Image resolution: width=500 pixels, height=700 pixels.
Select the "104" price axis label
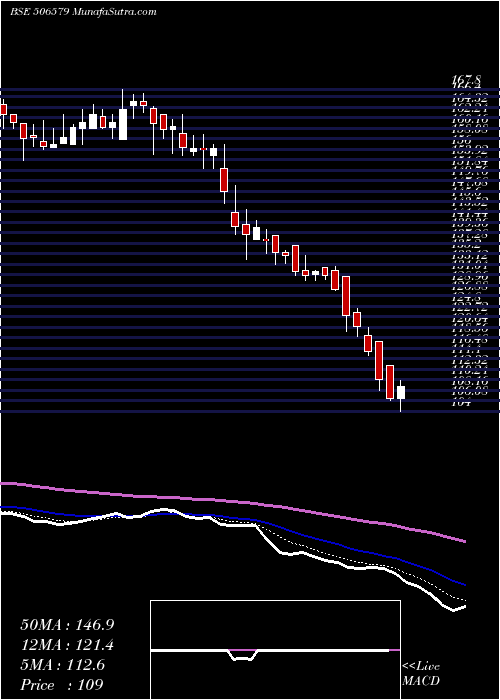point(461,403)
